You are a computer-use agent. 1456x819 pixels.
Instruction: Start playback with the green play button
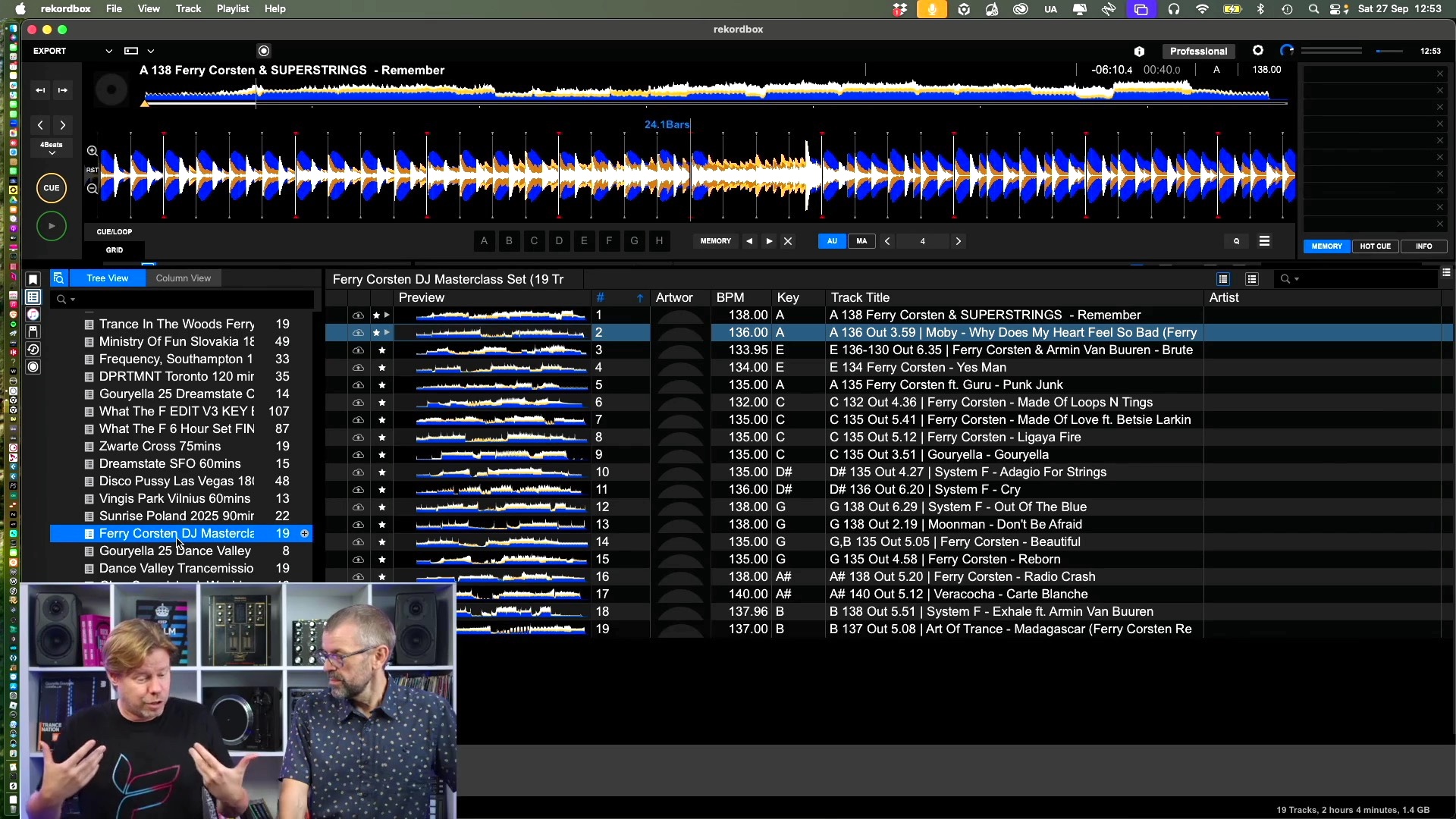[52, 226]
